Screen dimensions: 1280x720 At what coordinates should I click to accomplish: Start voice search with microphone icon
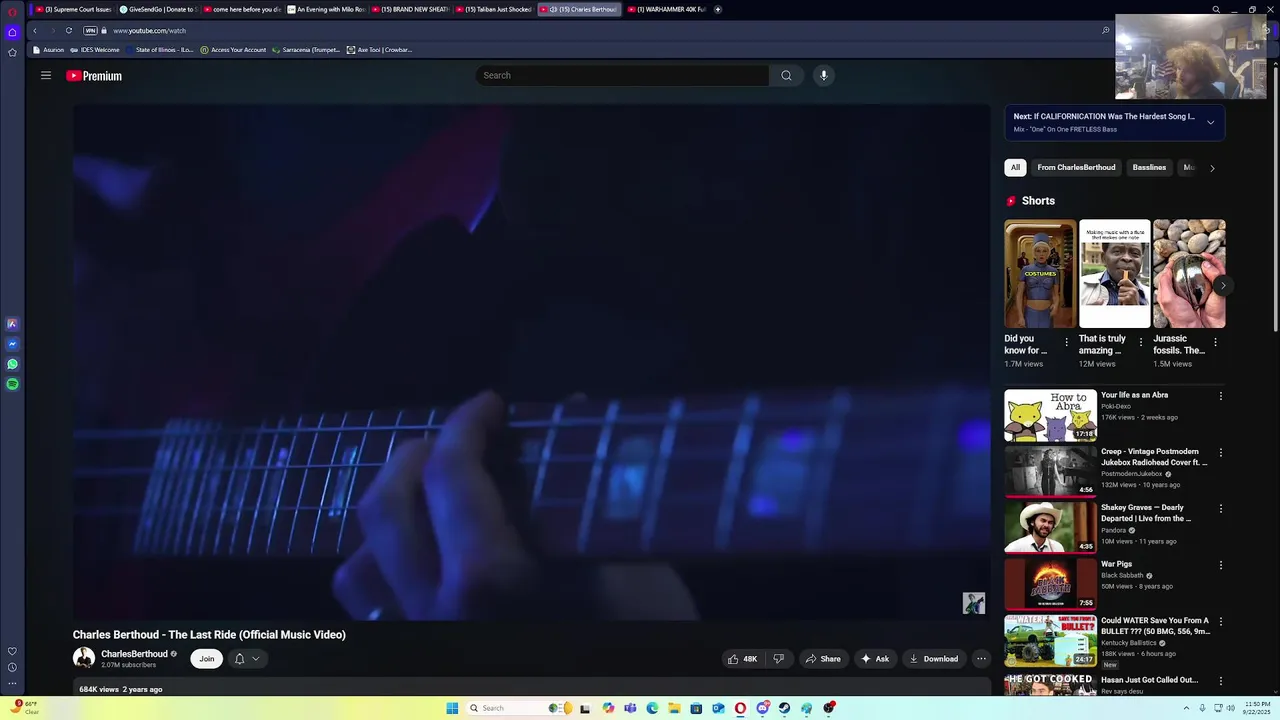[824, 75]
